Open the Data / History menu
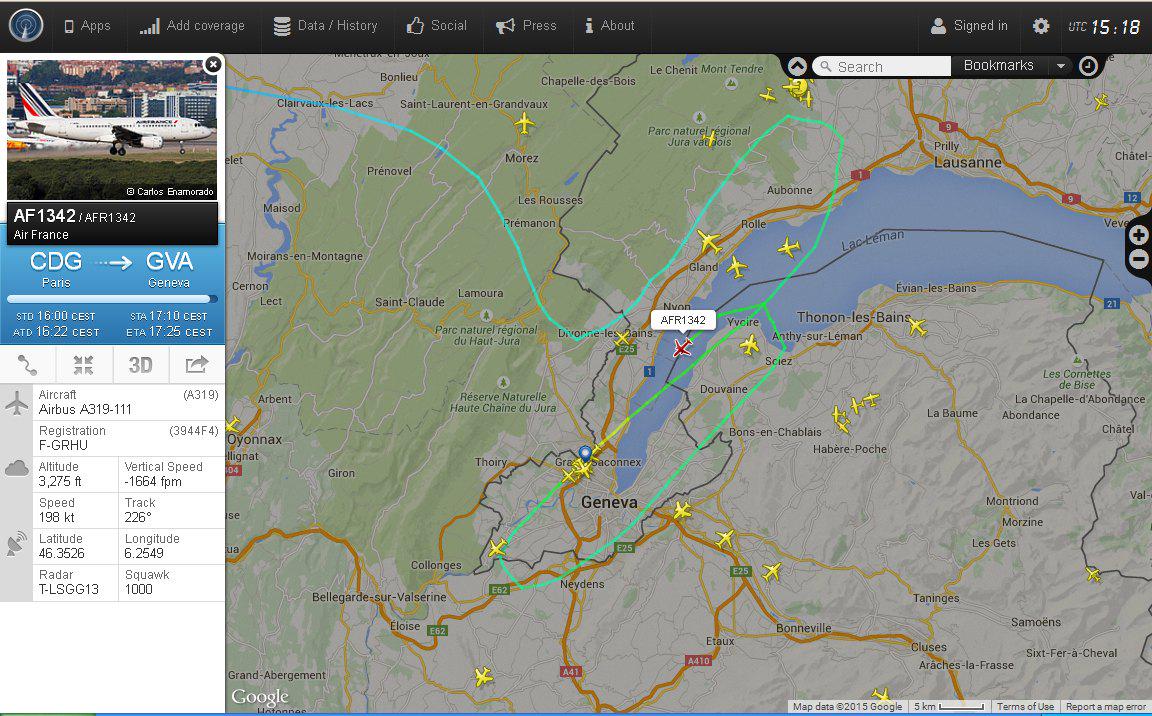 [x=325, y=26]
